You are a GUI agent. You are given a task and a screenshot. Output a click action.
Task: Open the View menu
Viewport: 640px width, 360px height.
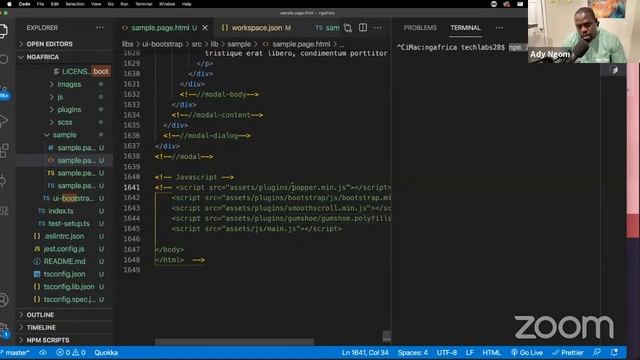coord(96,4)
